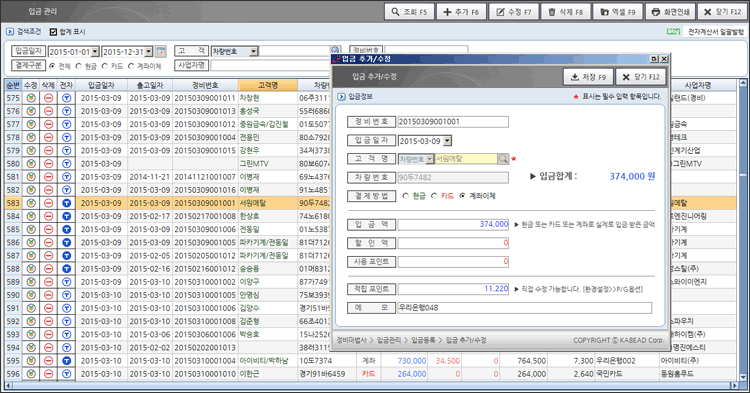
Task: Click the edit icon in row 575
Action: click(x=31, y=98)
